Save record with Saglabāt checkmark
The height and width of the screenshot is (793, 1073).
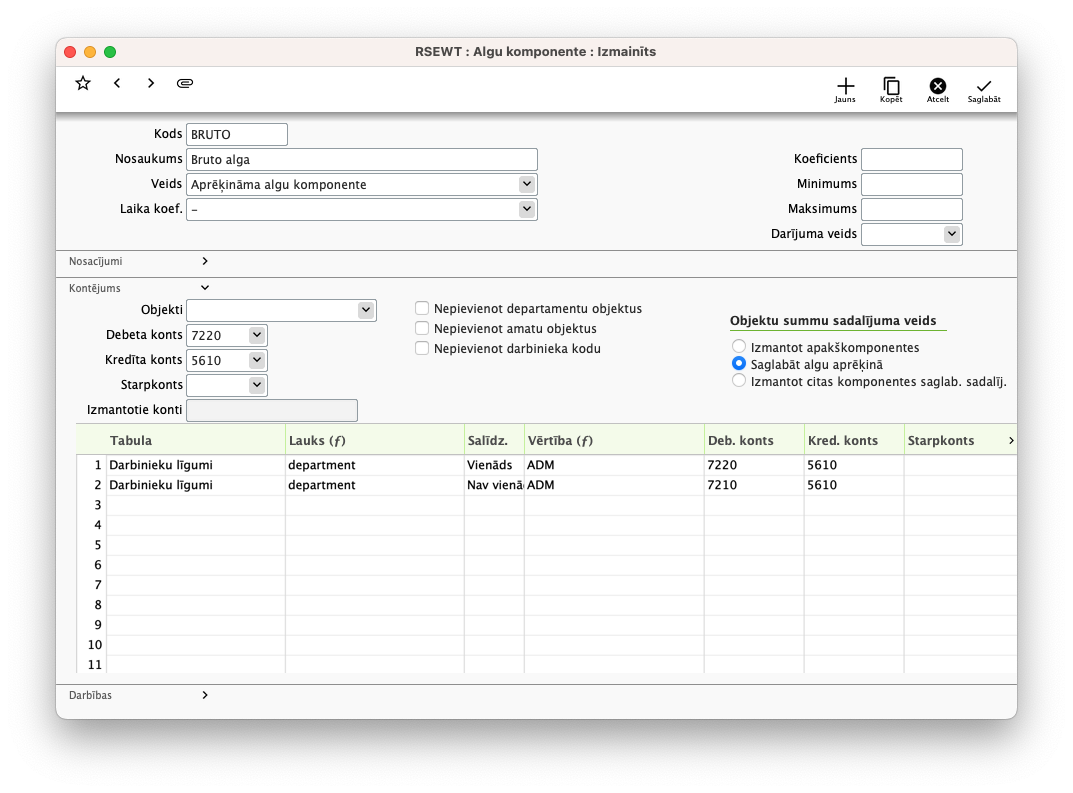[x=984, y=90]
